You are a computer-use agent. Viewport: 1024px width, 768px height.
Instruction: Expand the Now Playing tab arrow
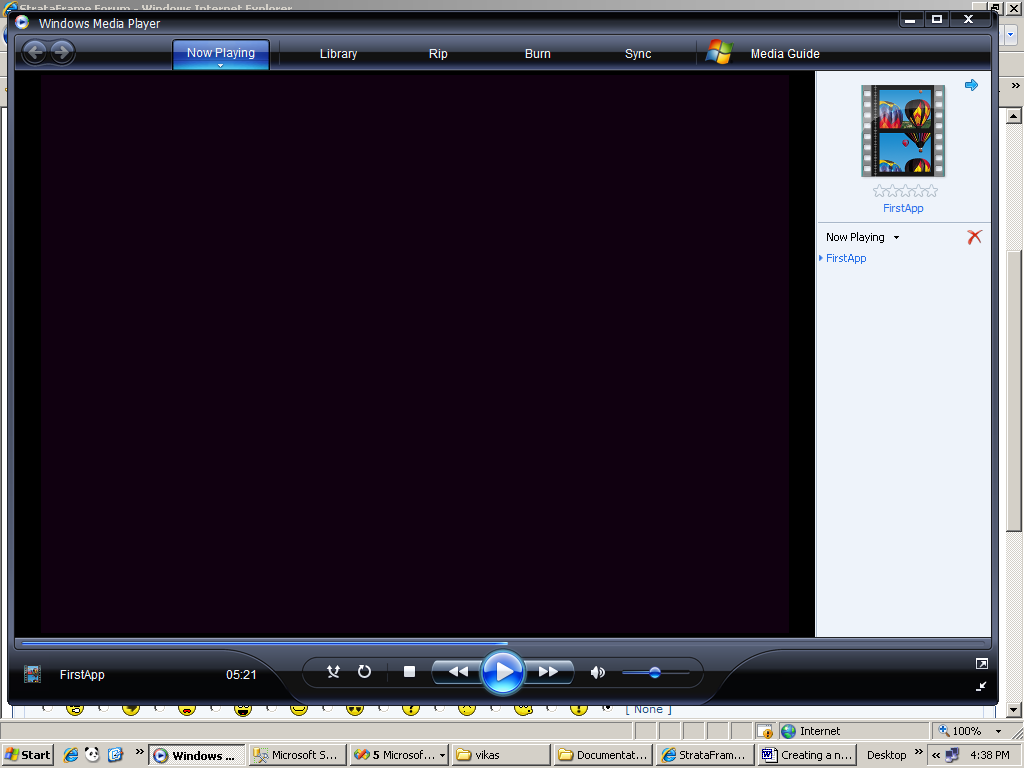[221, 66]
